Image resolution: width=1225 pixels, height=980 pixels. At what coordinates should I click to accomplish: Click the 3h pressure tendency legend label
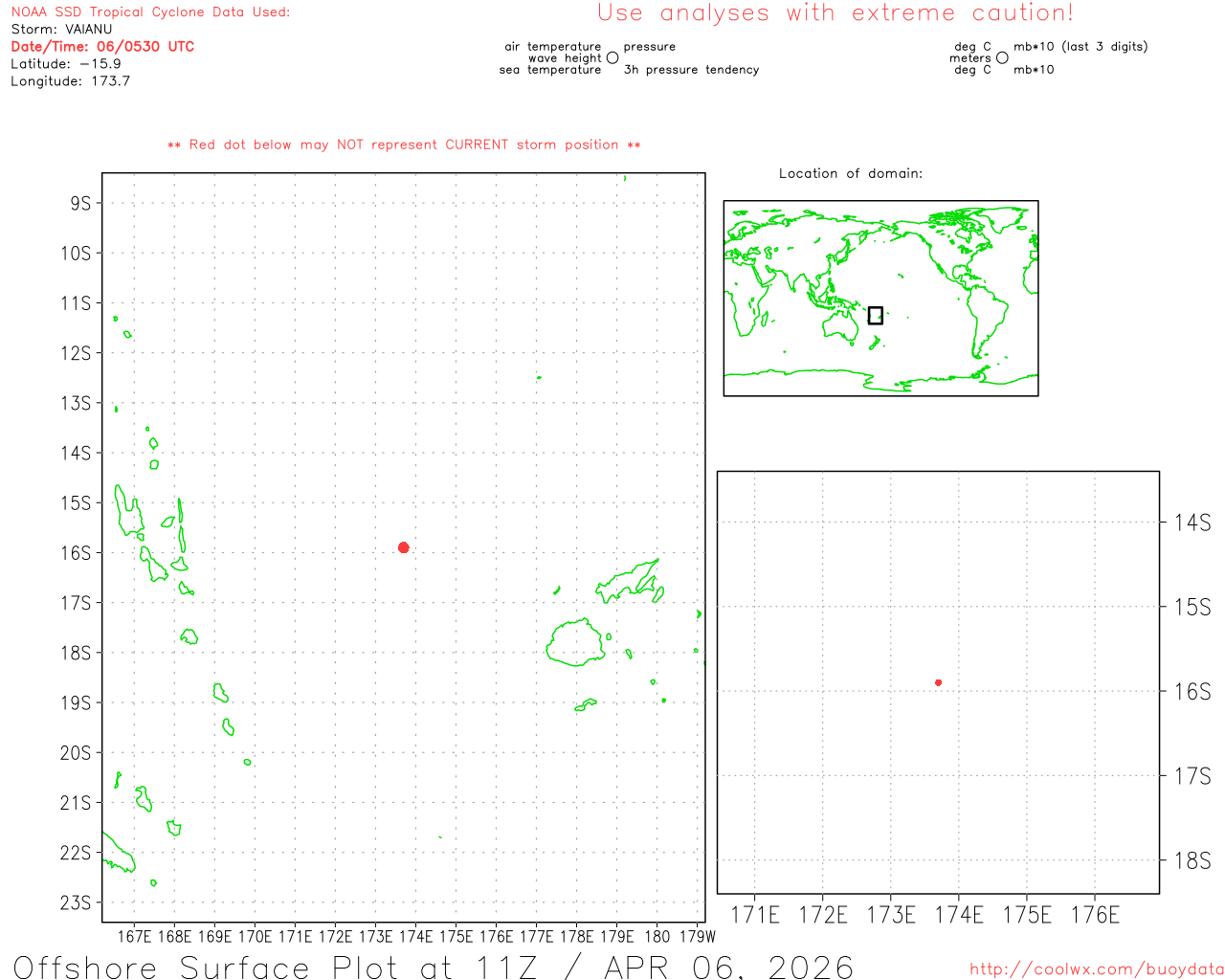click(691, 70)
